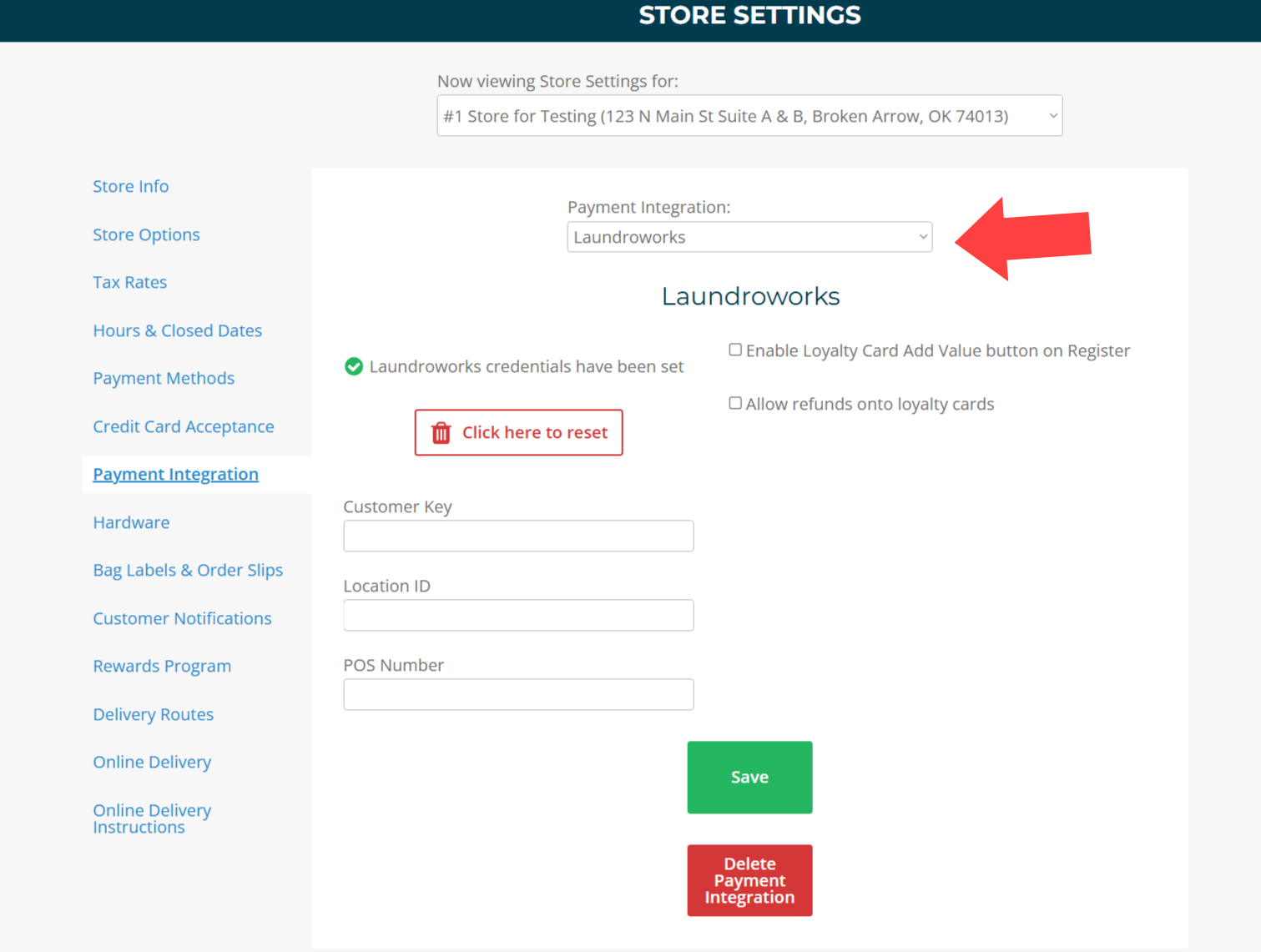Go to Bag Labels & Order Slips
Screen dimensions: 1261x952
click(x=188, y=570)
